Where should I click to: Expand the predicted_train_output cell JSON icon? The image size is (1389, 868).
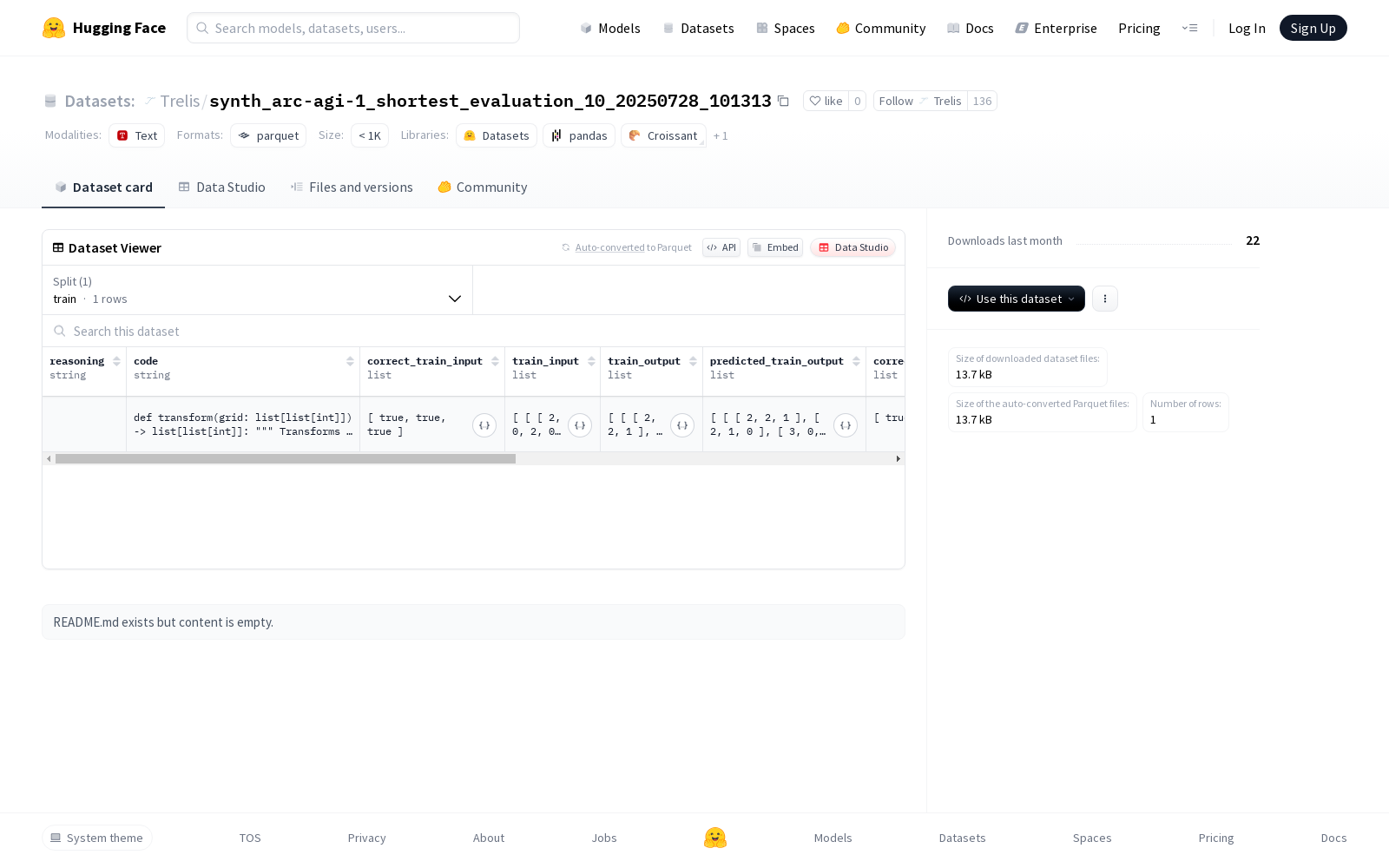point(846,425)
